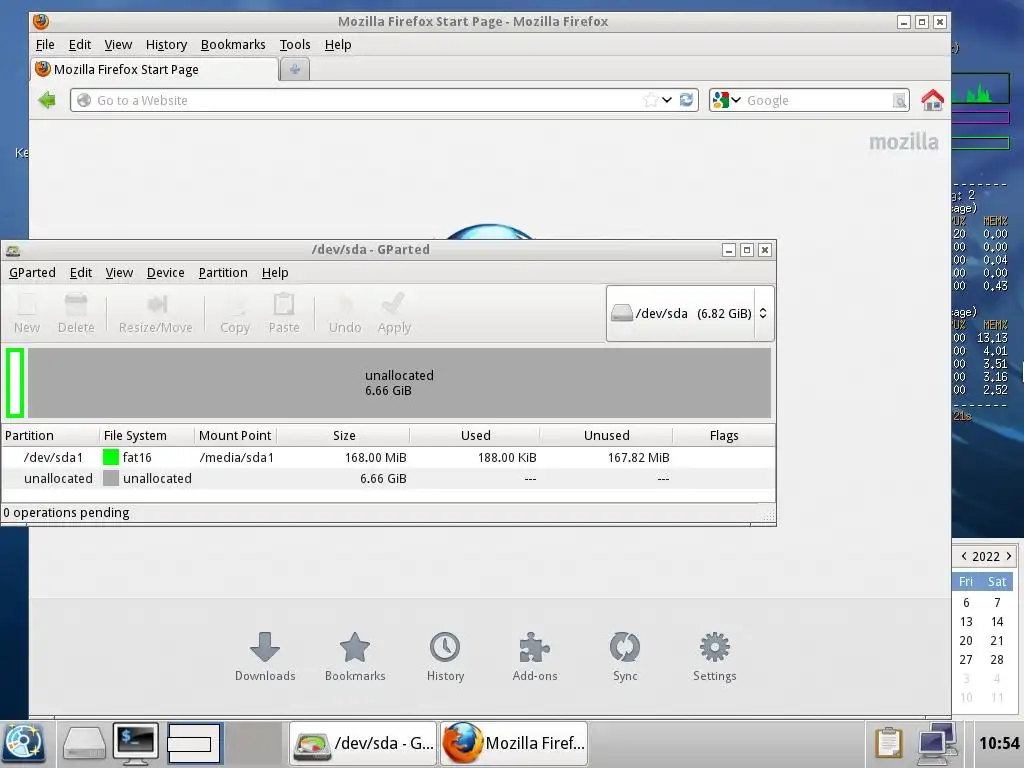1024x768 pixels.
Task: Open GParted's View menu
Action: (120, 272)
